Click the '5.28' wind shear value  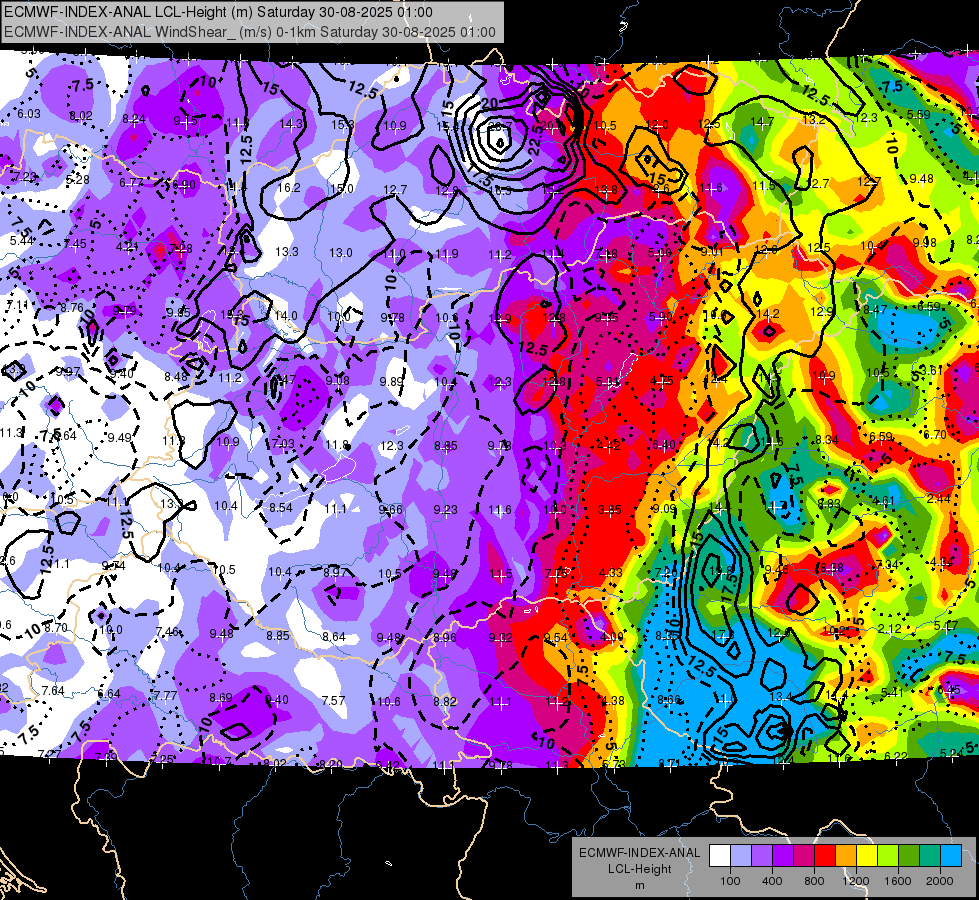(x=77, y=180)
